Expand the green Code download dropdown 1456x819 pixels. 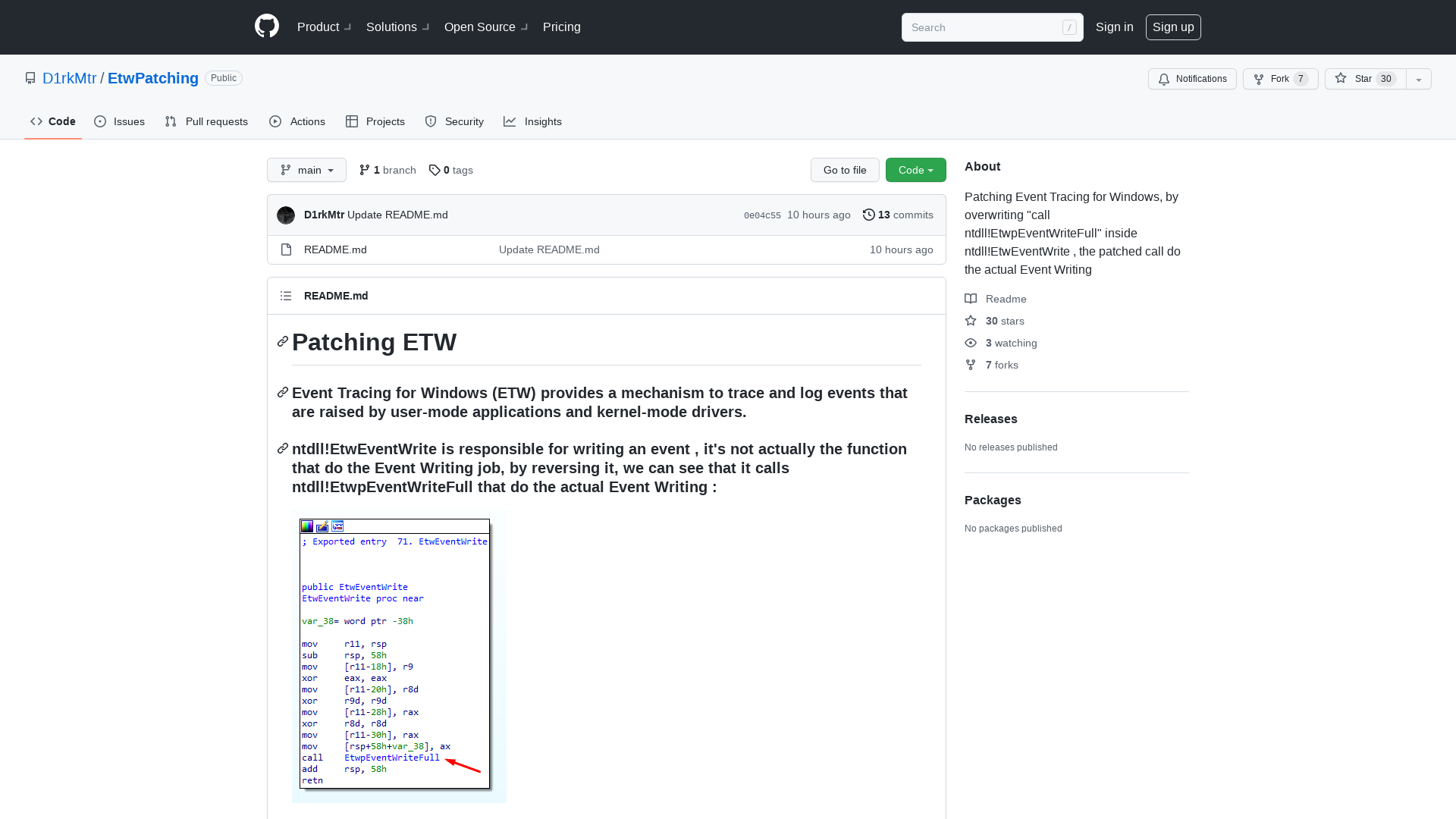[915, 170]
